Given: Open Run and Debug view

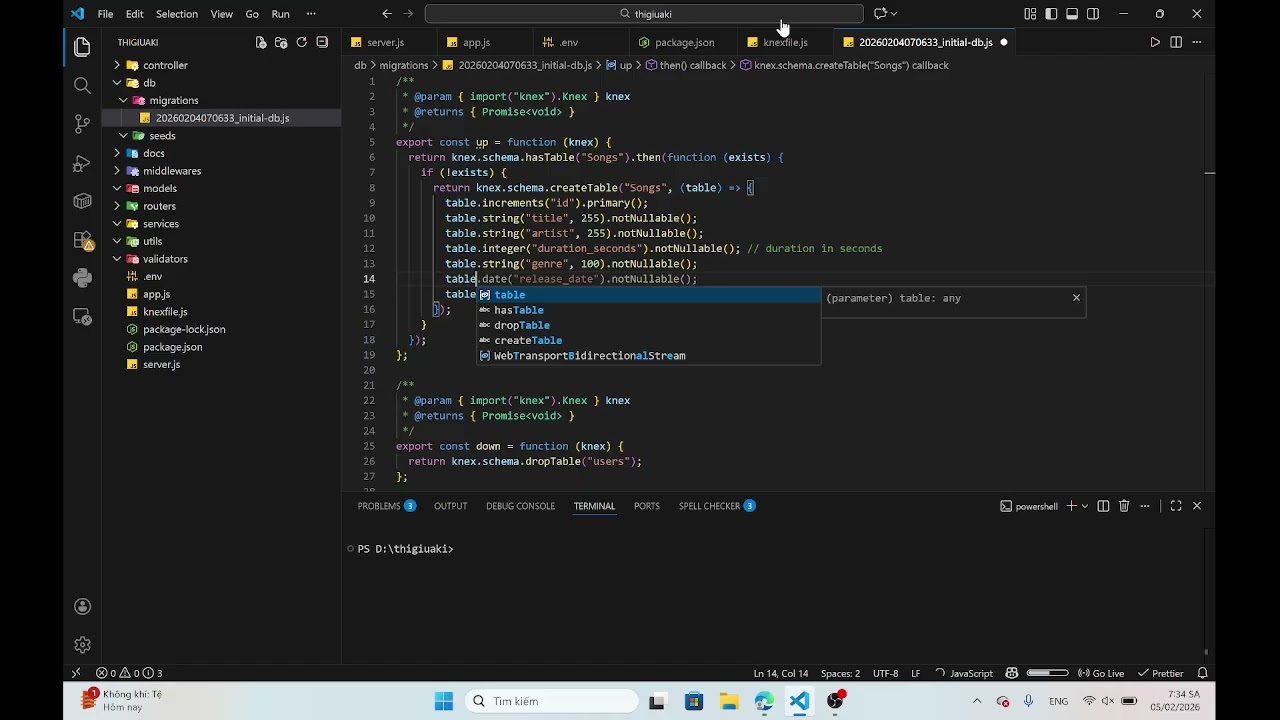Looking at the screenshot, I should [x=82, y=163].
